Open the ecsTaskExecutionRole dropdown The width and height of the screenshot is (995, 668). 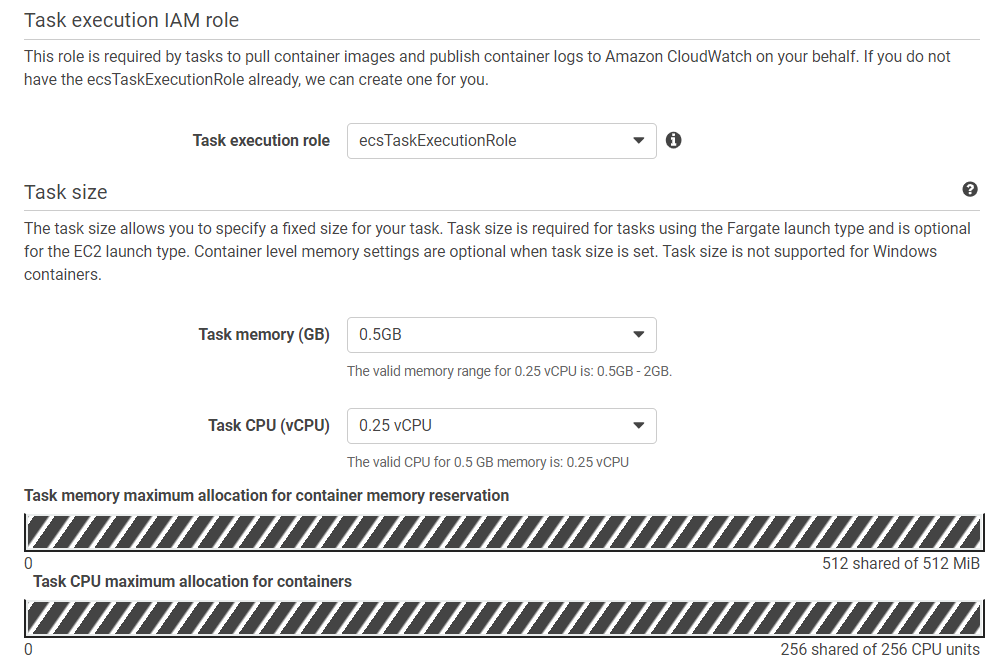pos(501,141)
